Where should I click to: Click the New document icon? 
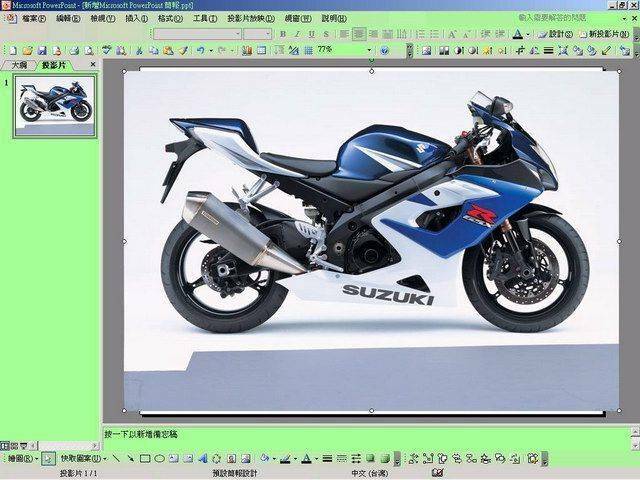tap(13, 50)
